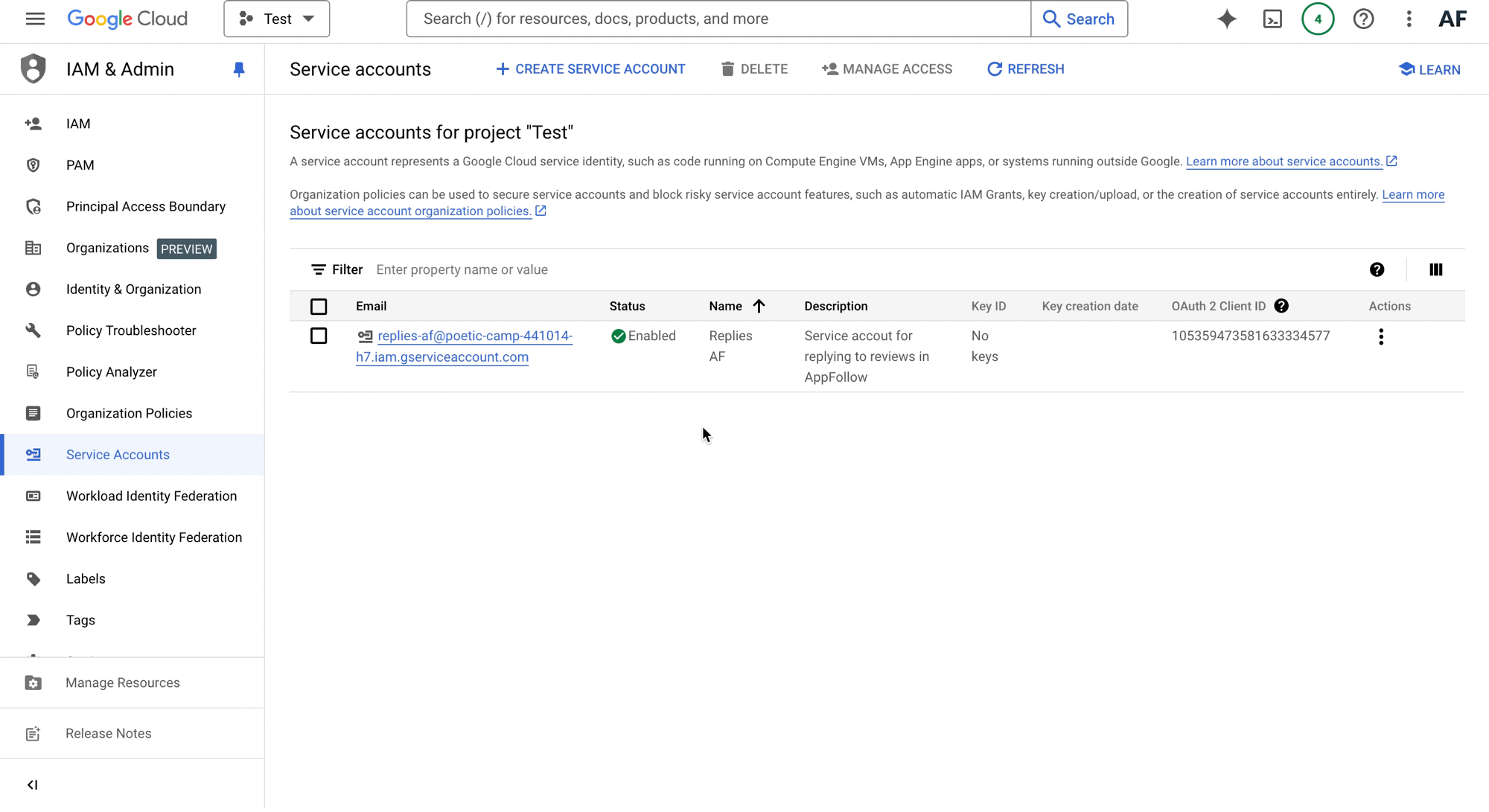Click the Tags icon in sidebar
This screenshot has height=812, width=1489.
click(x=33, y=620)
